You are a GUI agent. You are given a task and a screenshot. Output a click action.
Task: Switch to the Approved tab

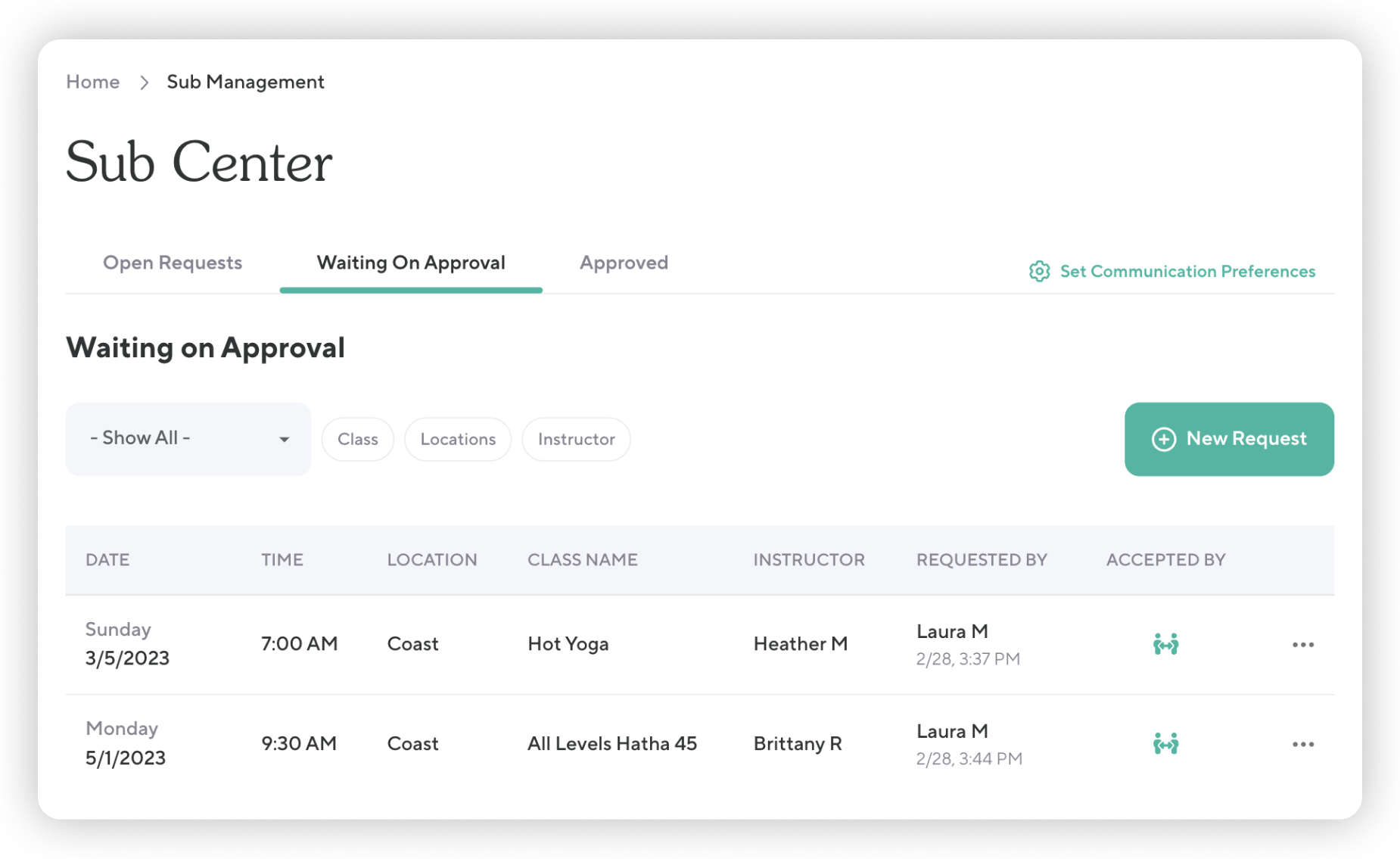[624, 263]
